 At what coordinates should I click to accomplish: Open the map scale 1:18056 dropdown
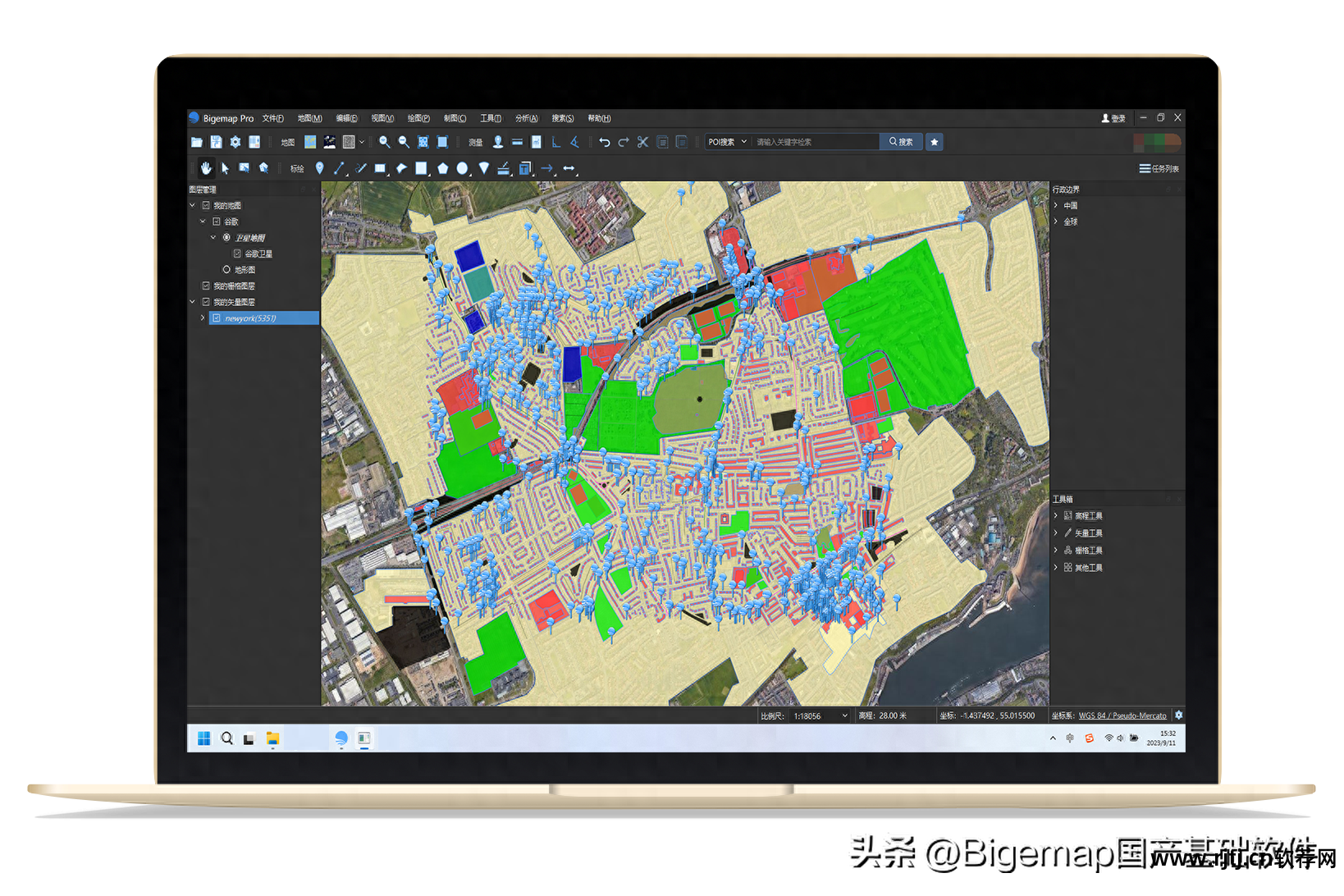tap(821, 715)
